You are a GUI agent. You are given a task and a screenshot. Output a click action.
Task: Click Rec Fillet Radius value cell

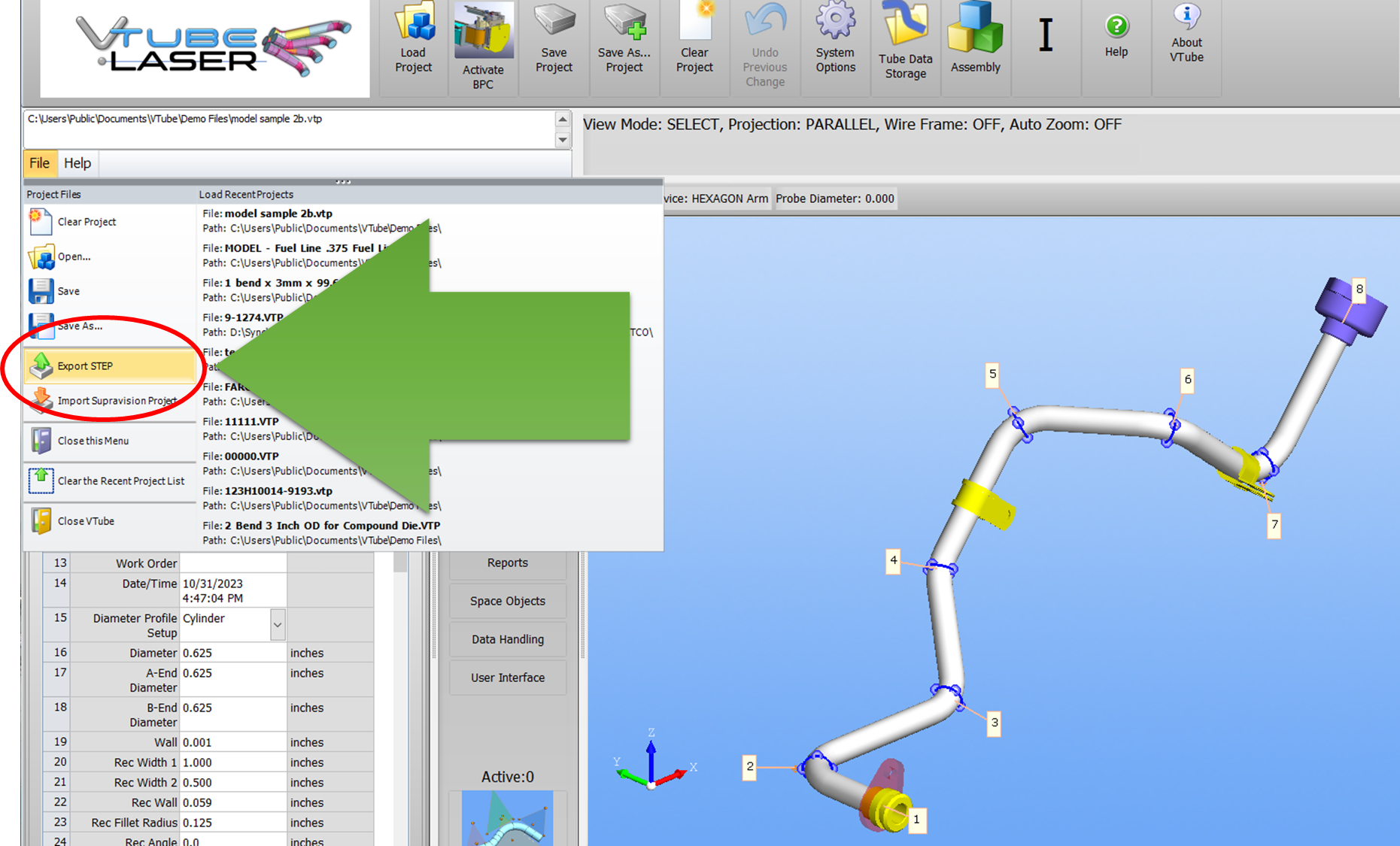(x=233, y=823)
